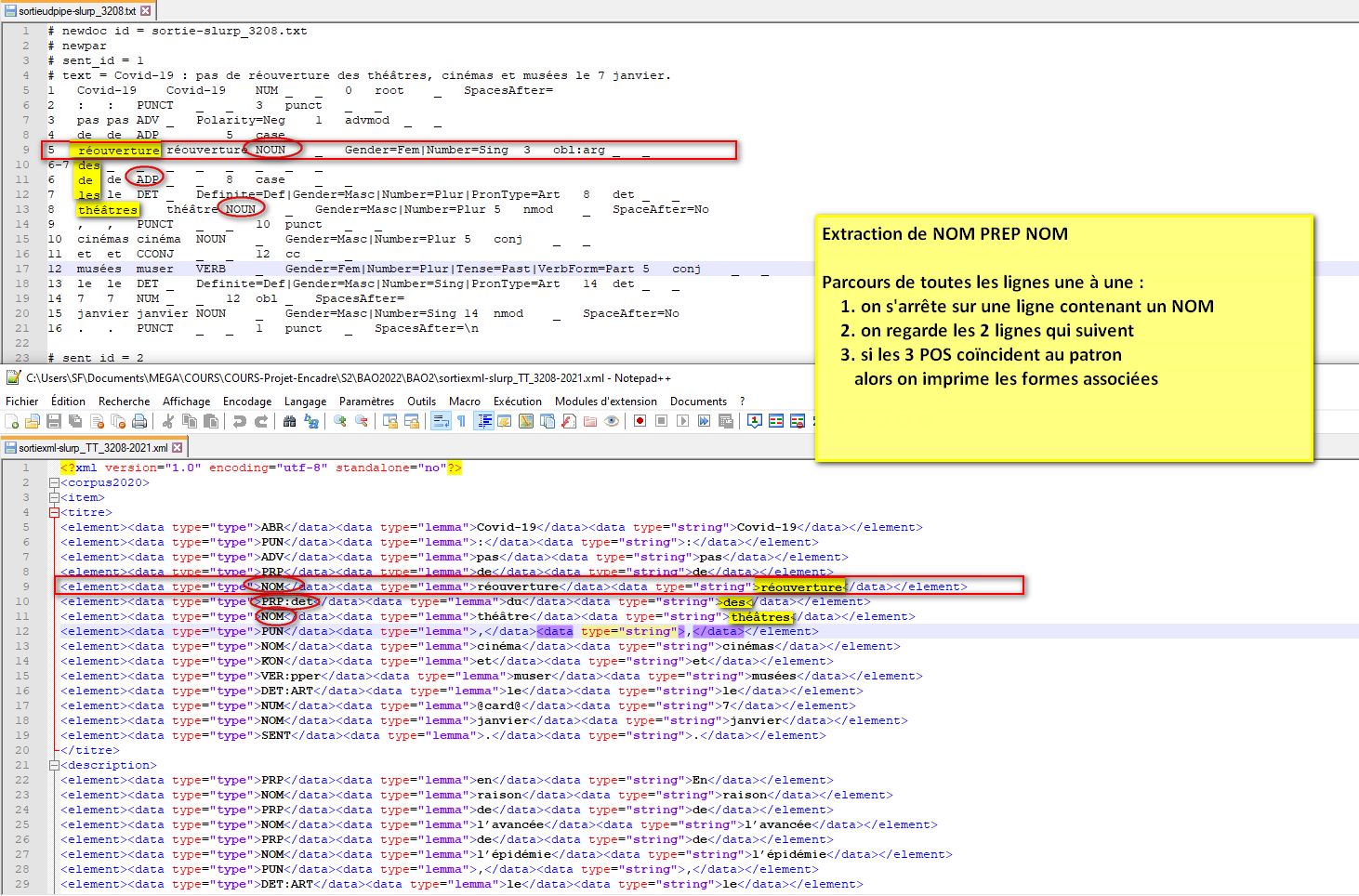Undo the last edit with the Undo arrow
This screenshot has width=1359, height=896.
(x=240, y=421)
